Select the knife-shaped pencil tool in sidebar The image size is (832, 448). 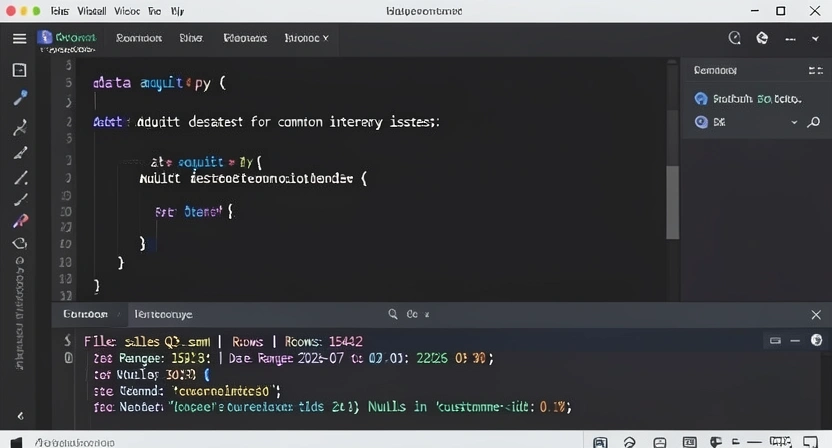pos(20,153)
